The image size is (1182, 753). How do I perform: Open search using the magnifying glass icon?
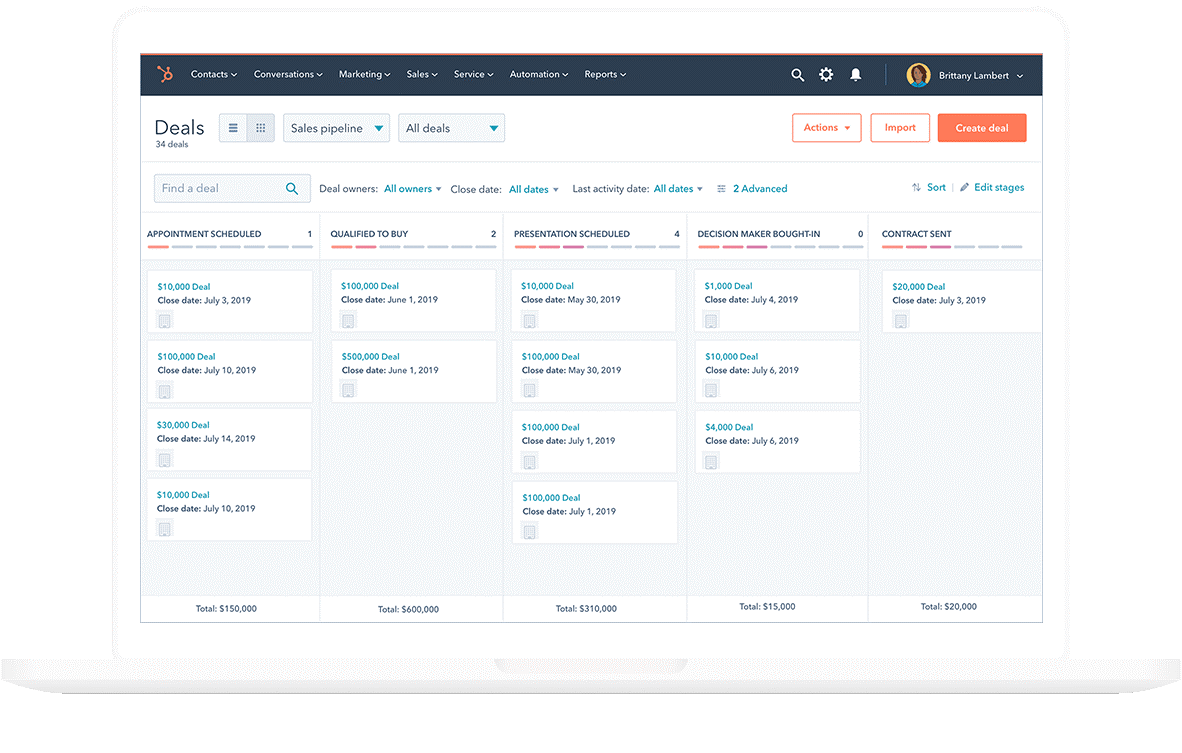click(797, 74)
